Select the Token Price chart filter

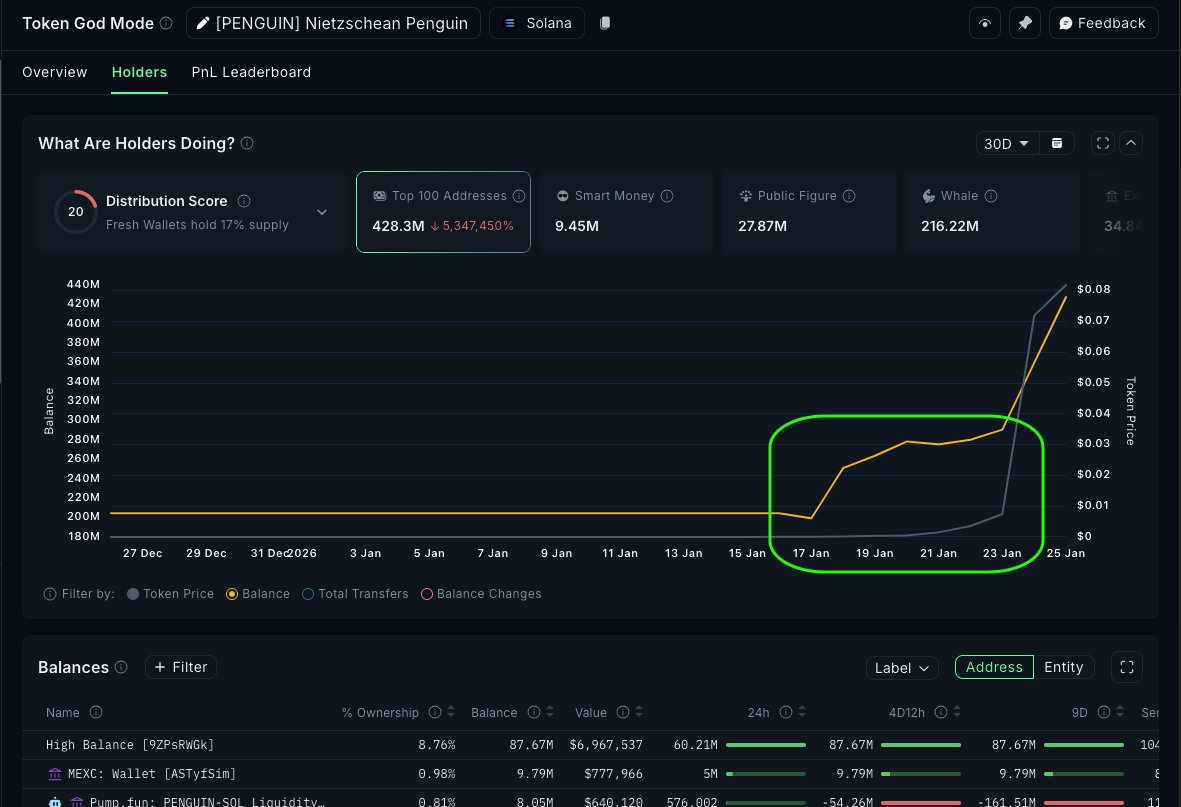[x=133, y=594]
